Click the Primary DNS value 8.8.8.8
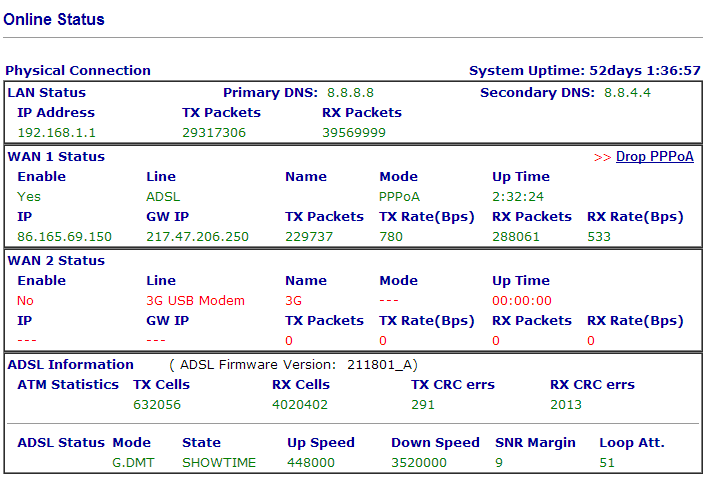717x487 pixels. (350, 93)
